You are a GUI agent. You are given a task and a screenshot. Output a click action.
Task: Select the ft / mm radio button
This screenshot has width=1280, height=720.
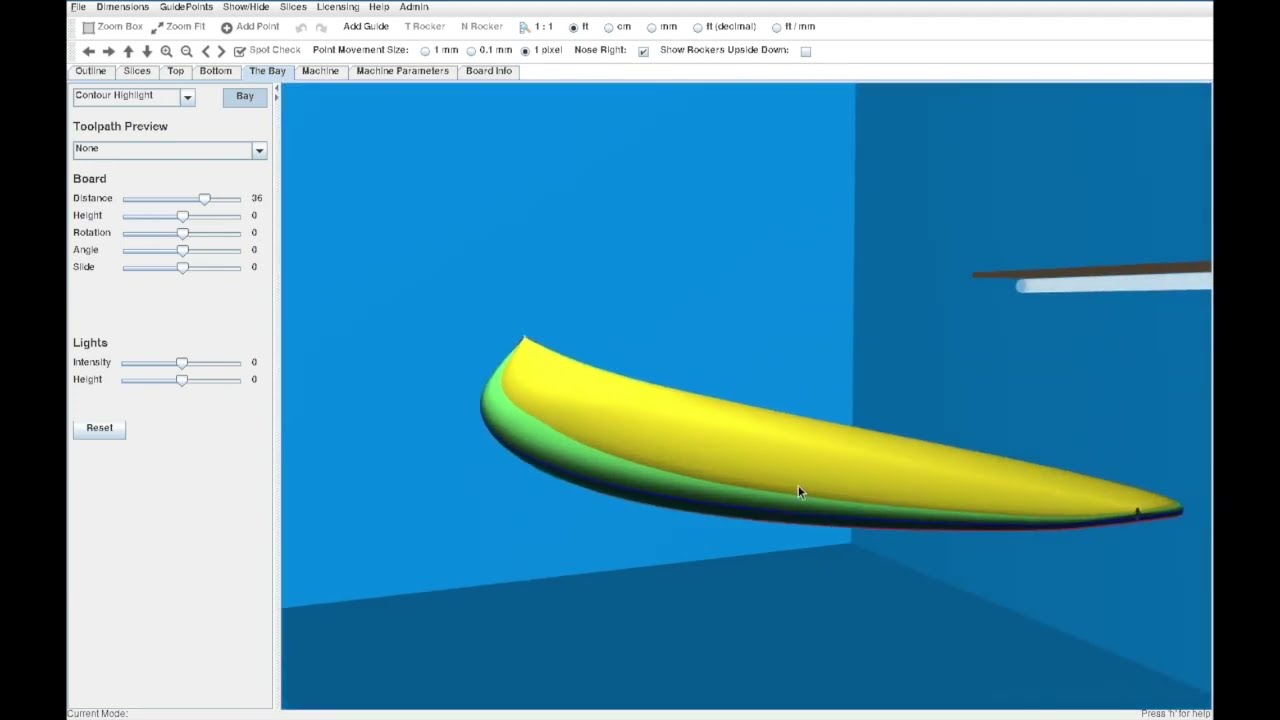point(777,28)
